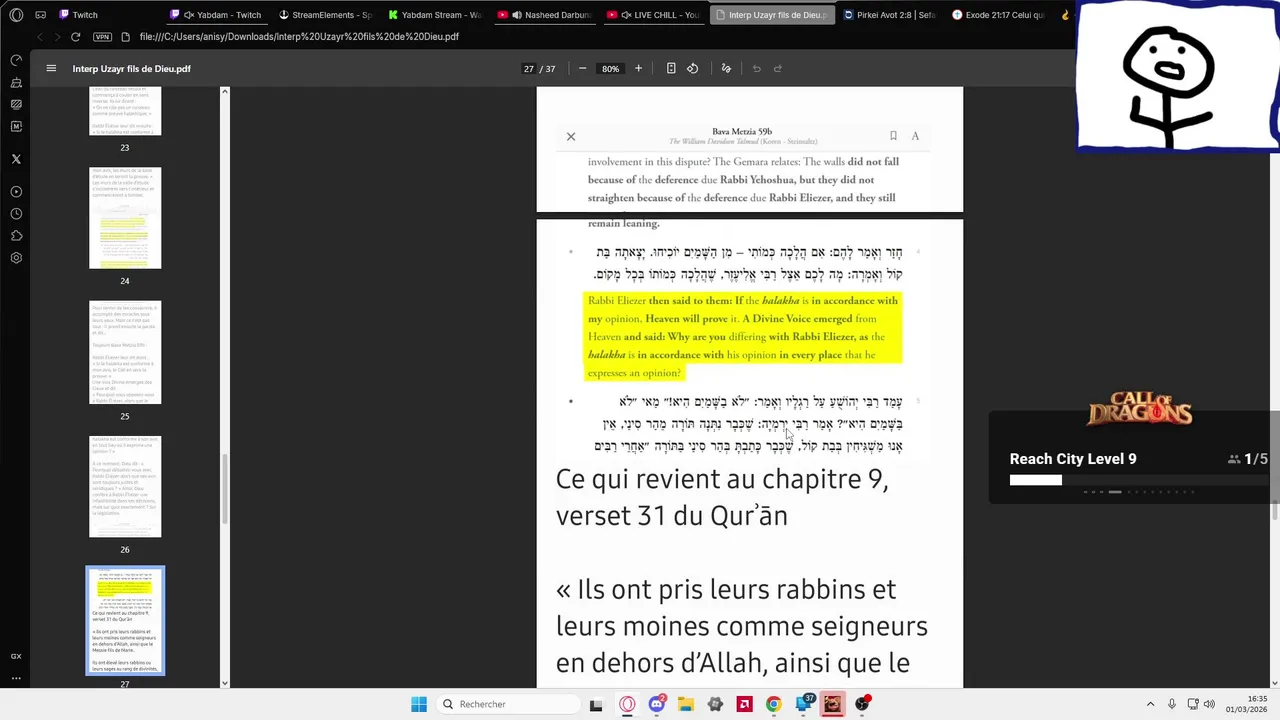Click Reach City Level 9 progress bar
1280x720 pixels.
point(1139,480)
